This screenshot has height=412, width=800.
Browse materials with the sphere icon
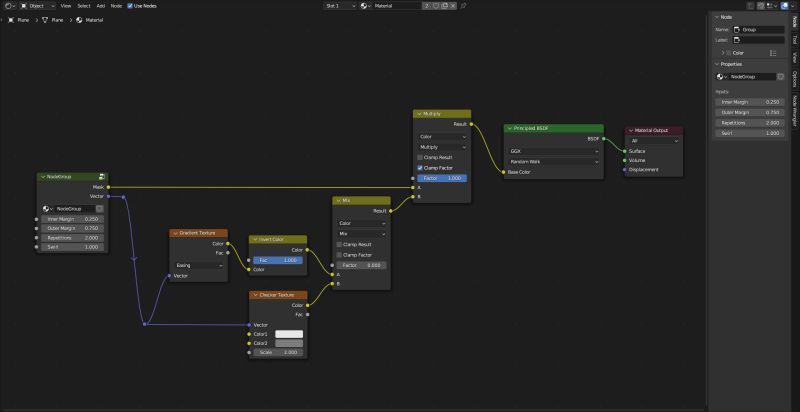[x=365, y=6]
